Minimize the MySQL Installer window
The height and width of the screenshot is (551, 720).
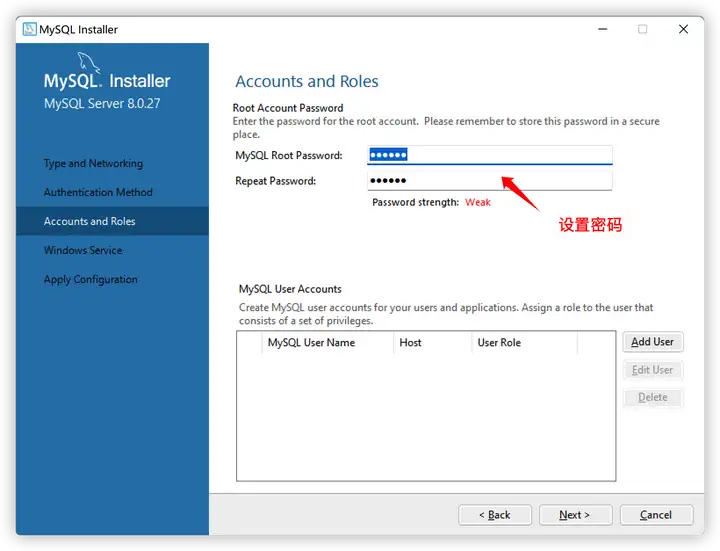point(602,29)
